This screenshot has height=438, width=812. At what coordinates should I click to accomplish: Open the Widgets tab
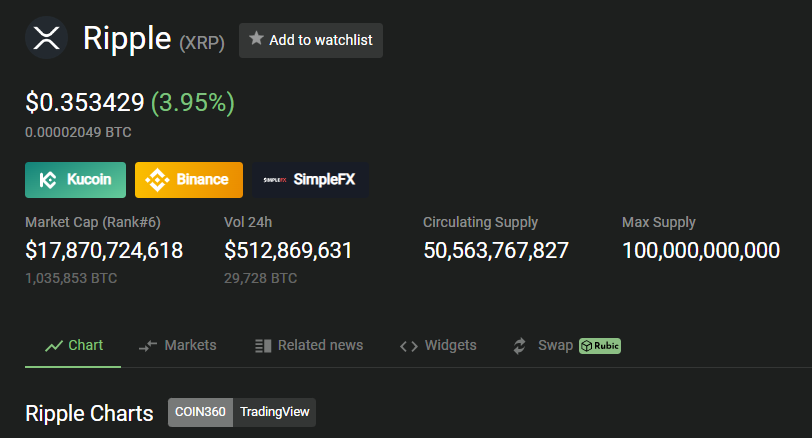coord(438,345)
